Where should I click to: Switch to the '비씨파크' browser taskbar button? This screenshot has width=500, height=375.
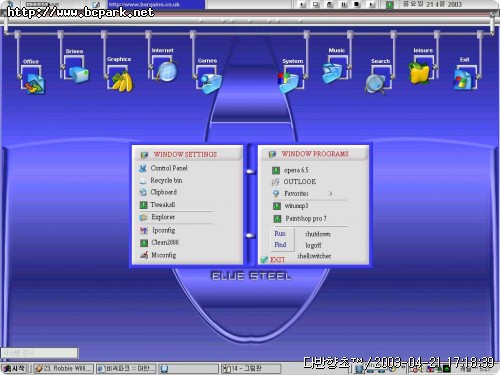pos(126,369)
